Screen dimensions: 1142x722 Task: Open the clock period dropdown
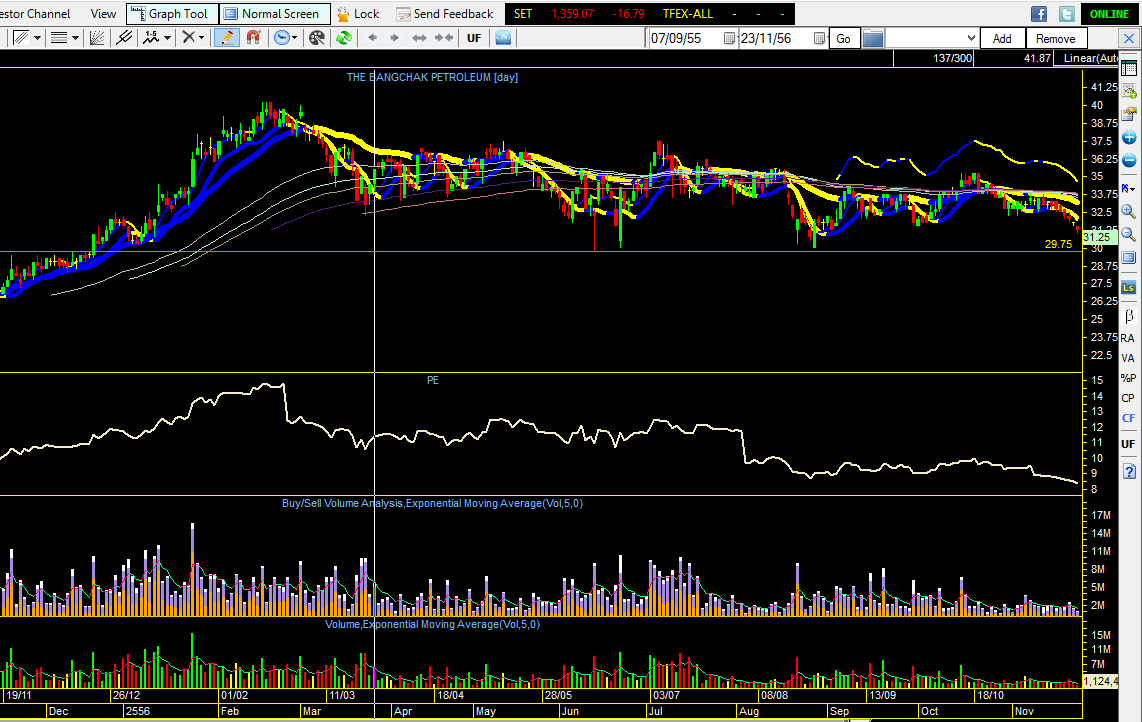294,38
